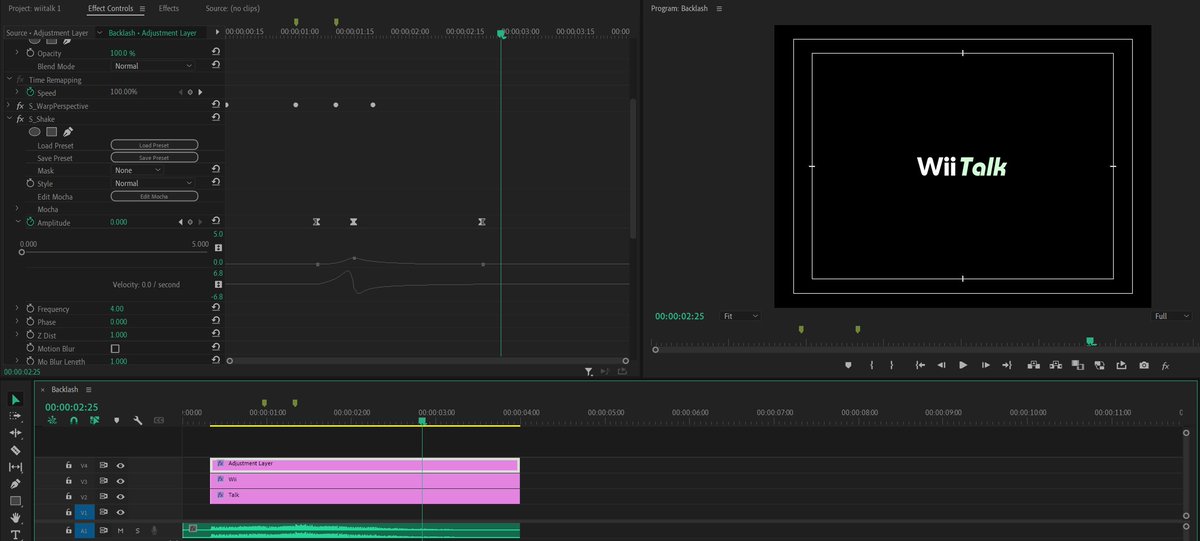Hide the V2 track output eye
This screenshot has height=541, width=1200.
(x=120, y=497)
